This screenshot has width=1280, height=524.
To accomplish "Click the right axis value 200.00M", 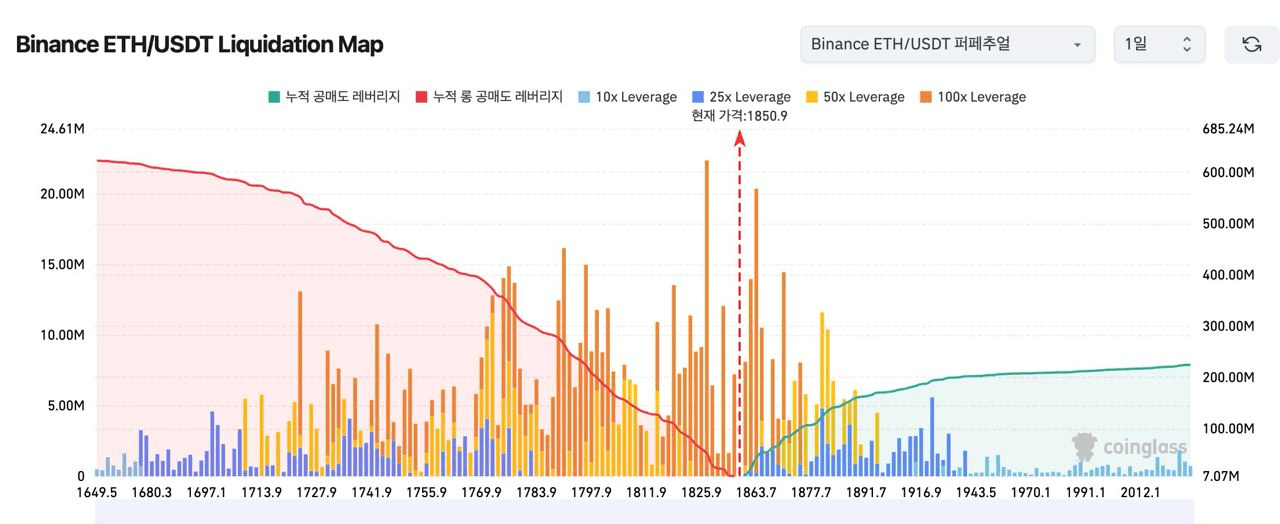I will pyautogui.click(x=1226, y=377).
